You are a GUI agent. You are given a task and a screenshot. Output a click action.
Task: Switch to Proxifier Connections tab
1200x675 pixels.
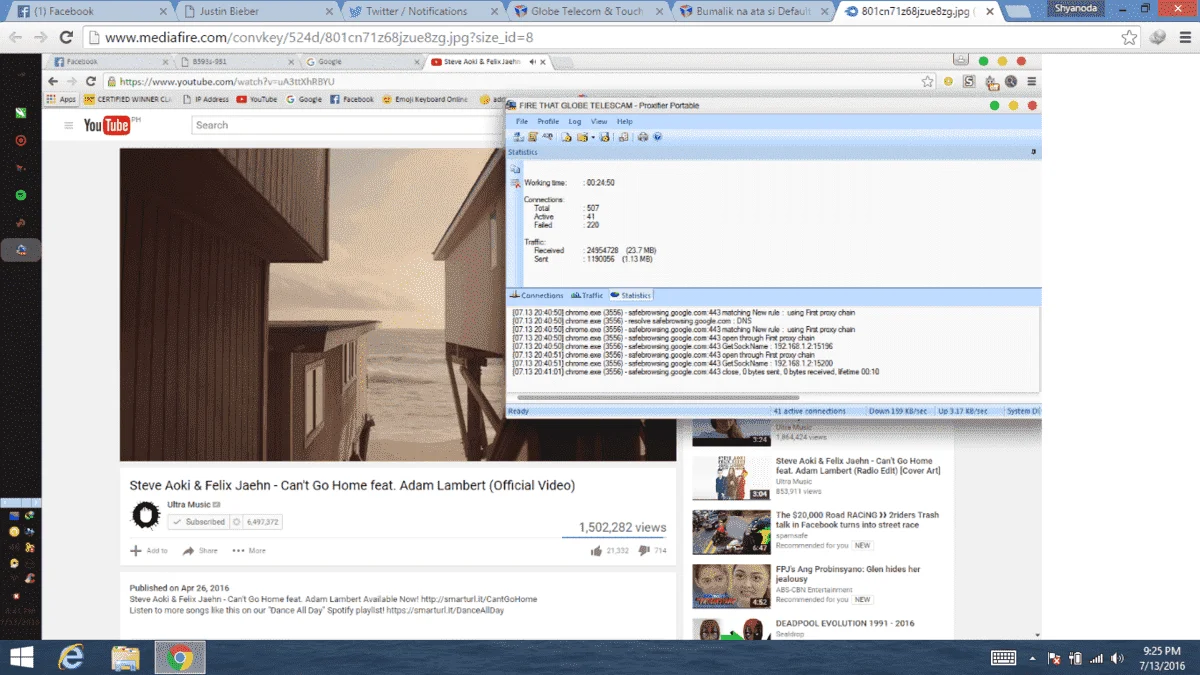pyautogui.click(x=538, y=295)
